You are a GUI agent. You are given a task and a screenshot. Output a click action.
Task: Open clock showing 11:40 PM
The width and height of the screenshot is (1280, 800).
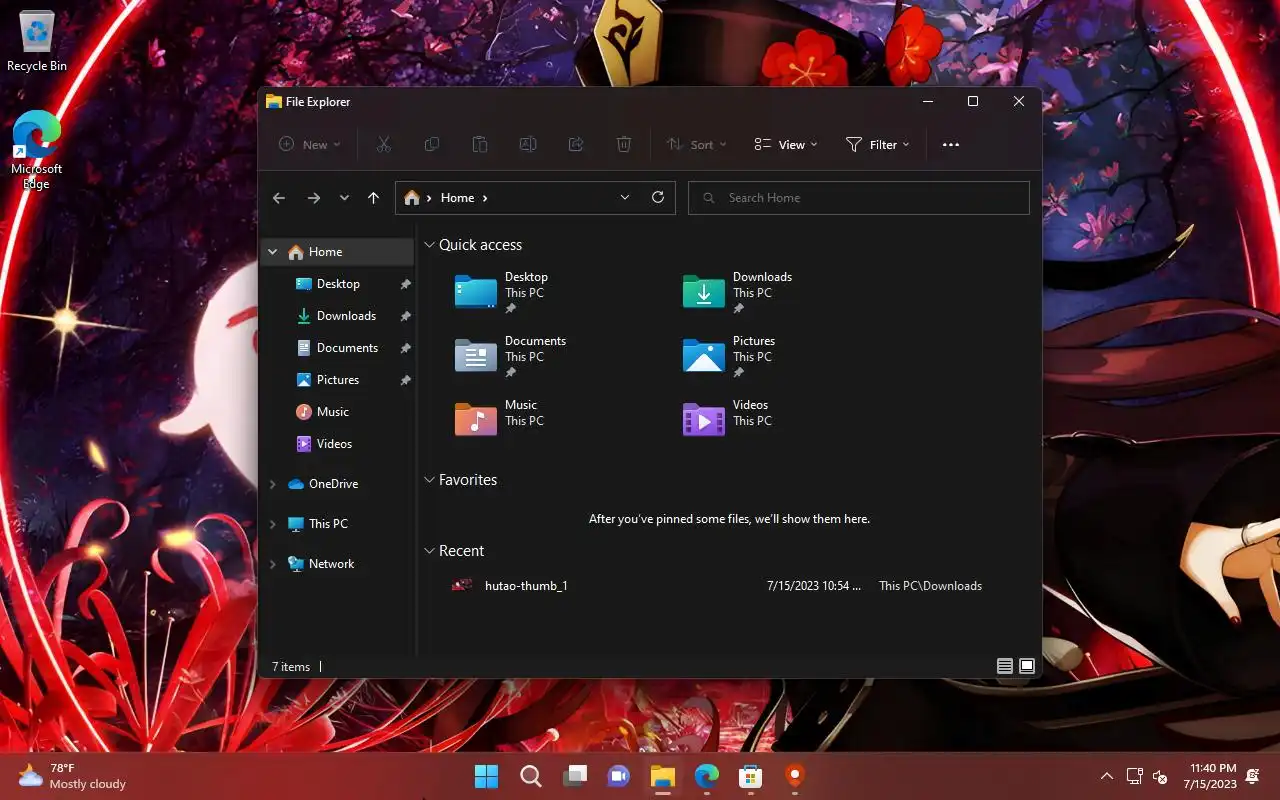coord(1211,776)
